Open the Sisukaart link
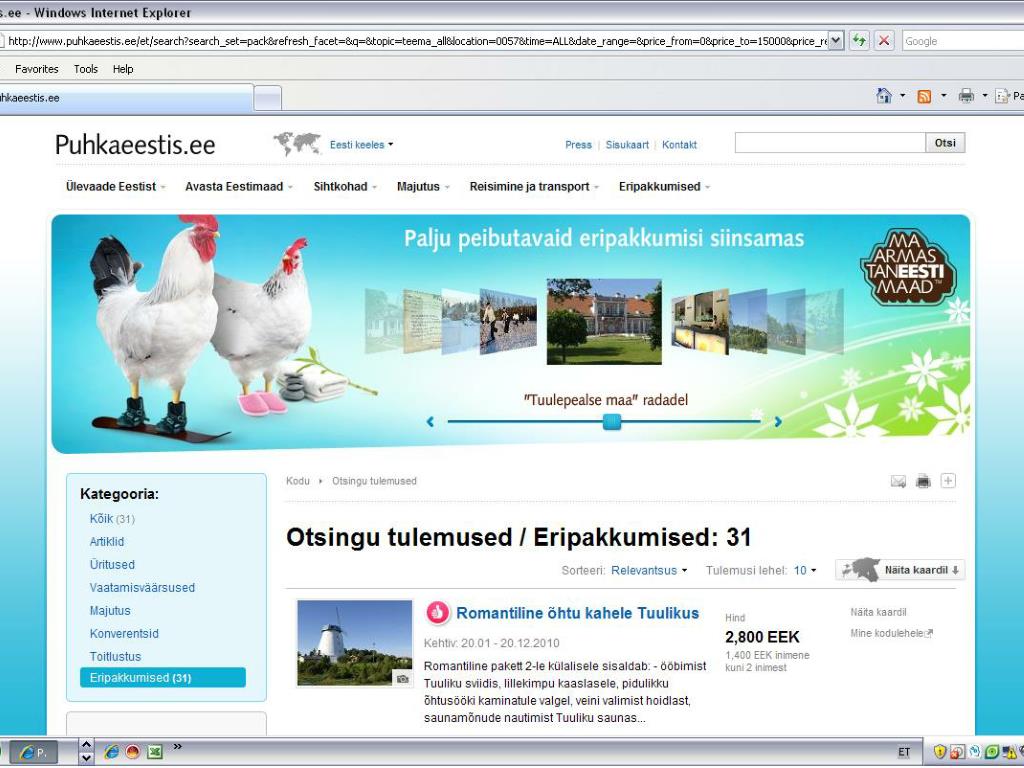The height and width of the screenshot is (768, 1024). click(x=627, y=145)
